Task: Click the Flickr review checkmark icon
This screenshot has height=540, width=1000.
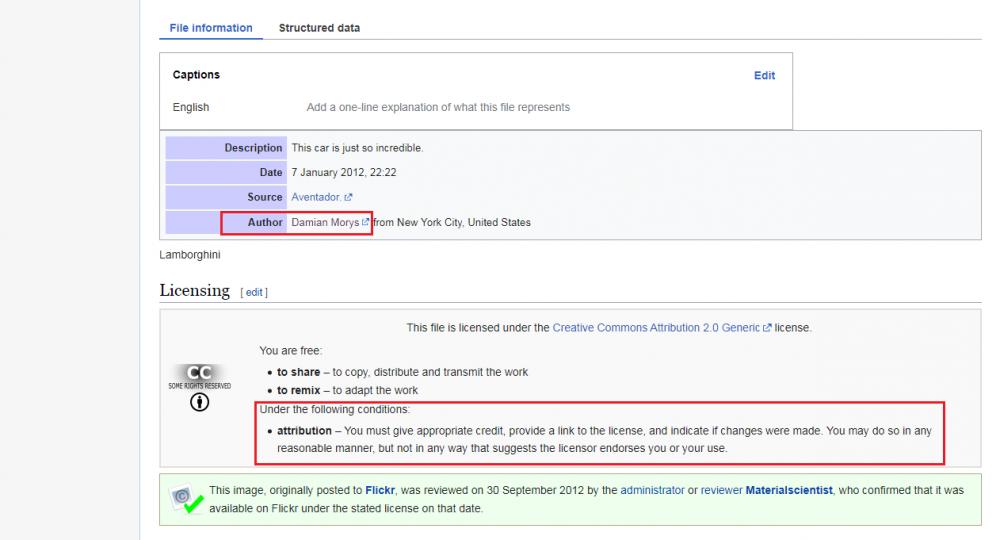Action: pyautogui.click(x=186, y=499)
